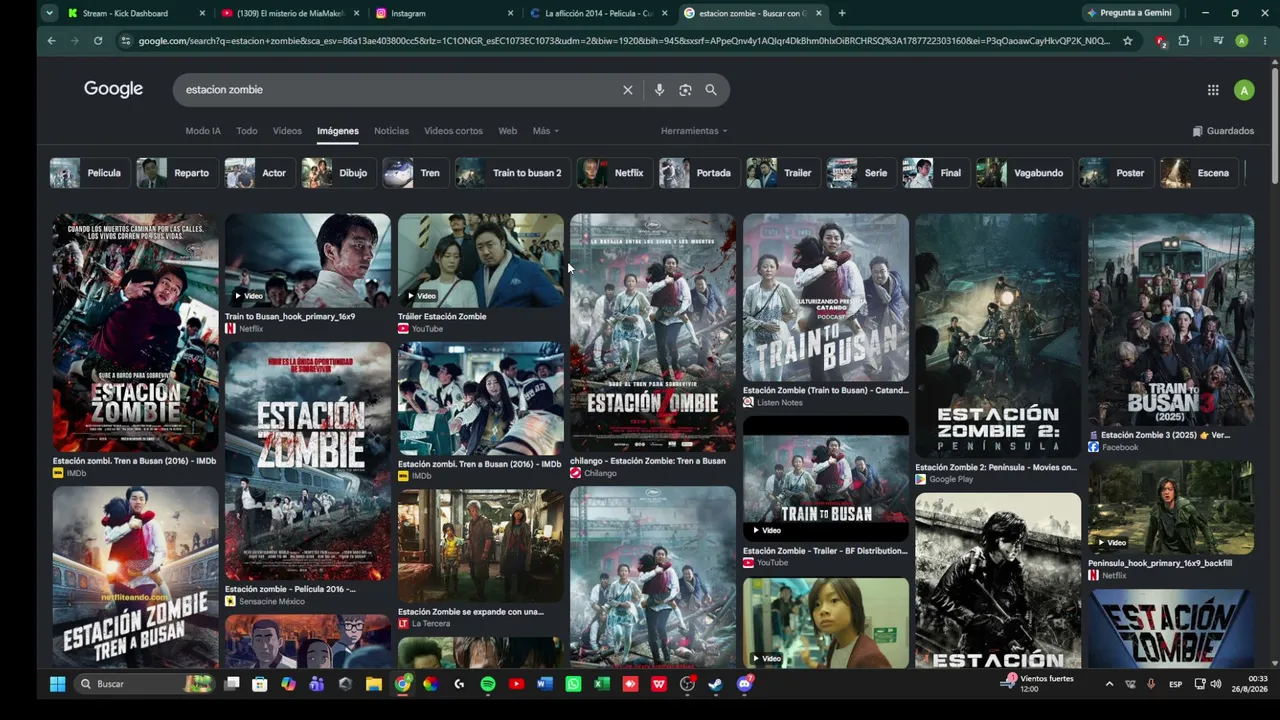The height and width of the screenshot is (720, 1280).
Task: Expand the Herramientas tools dropdown
Action: [x=694, y=131]
